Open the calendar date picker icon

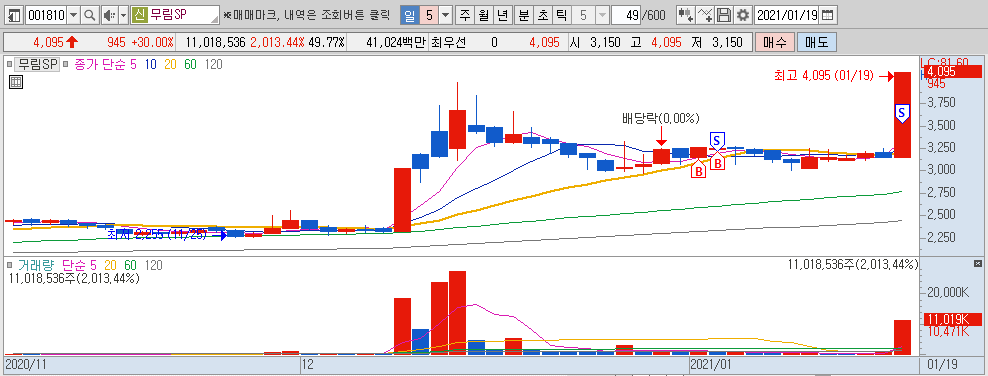pos(828,15)
